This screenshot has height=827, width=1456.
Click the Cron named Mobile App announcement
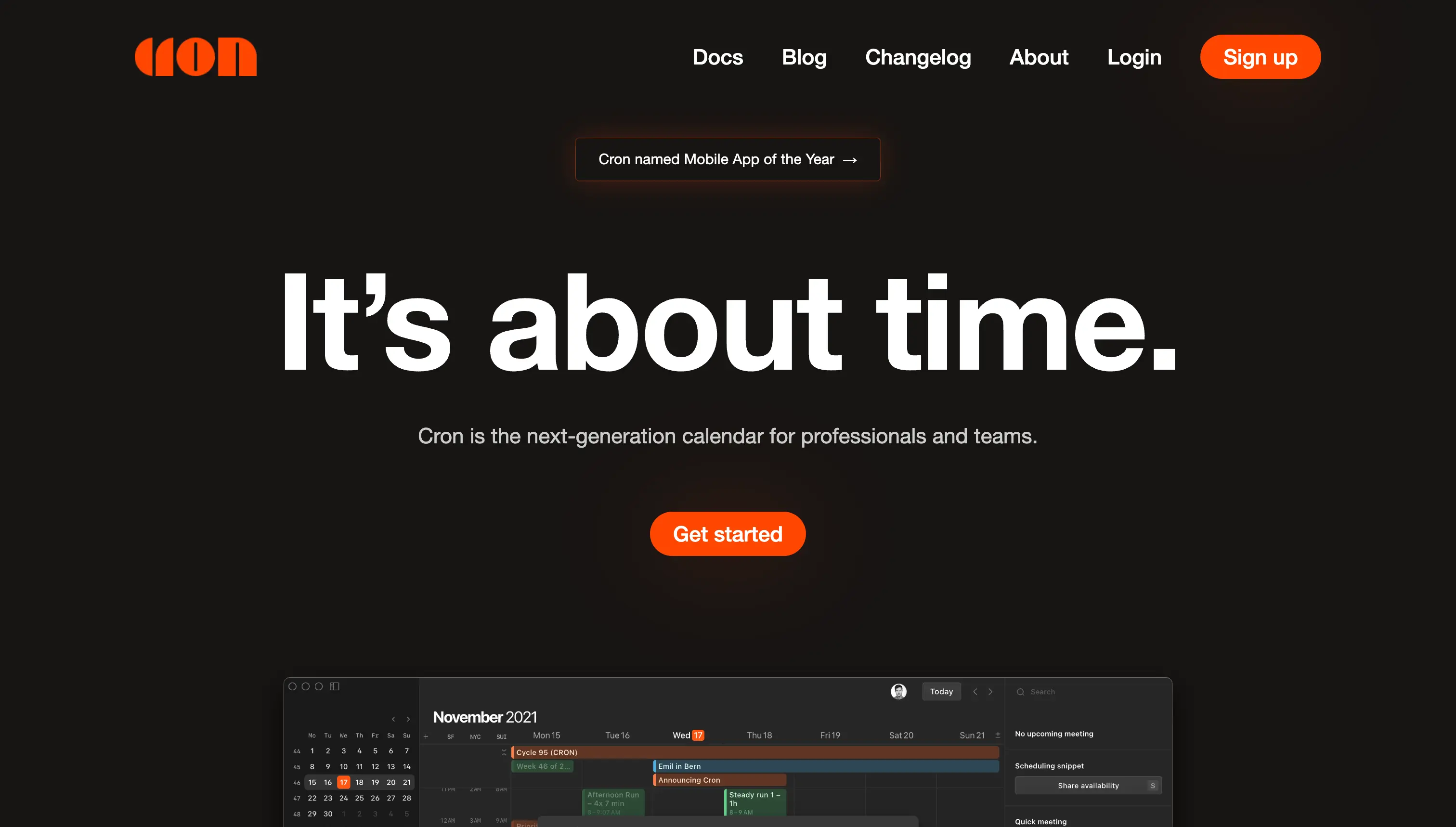[x=727, y=159]
